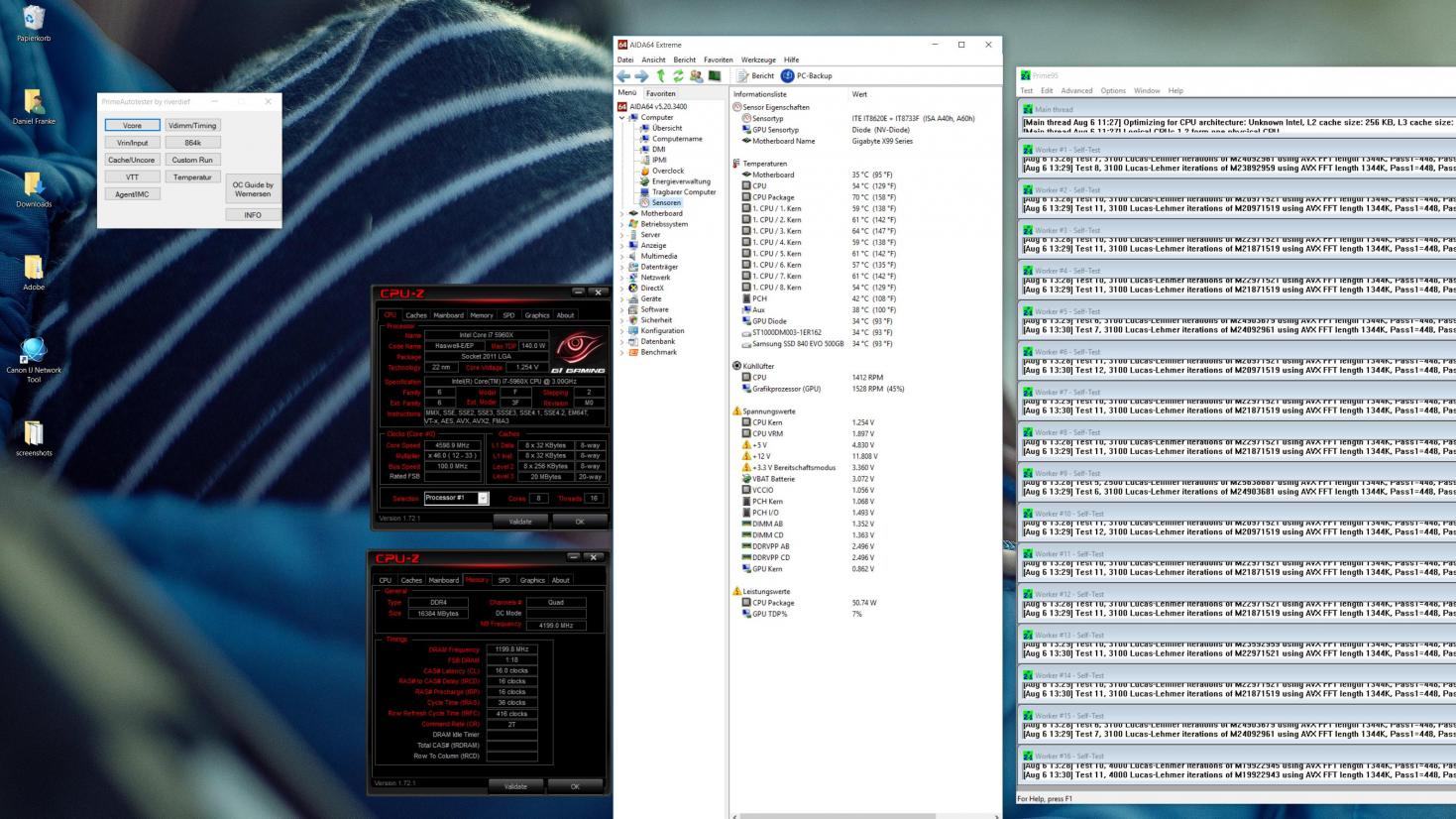
Task: Go back using AIDA64 blue left arrow
Action: 623,75
